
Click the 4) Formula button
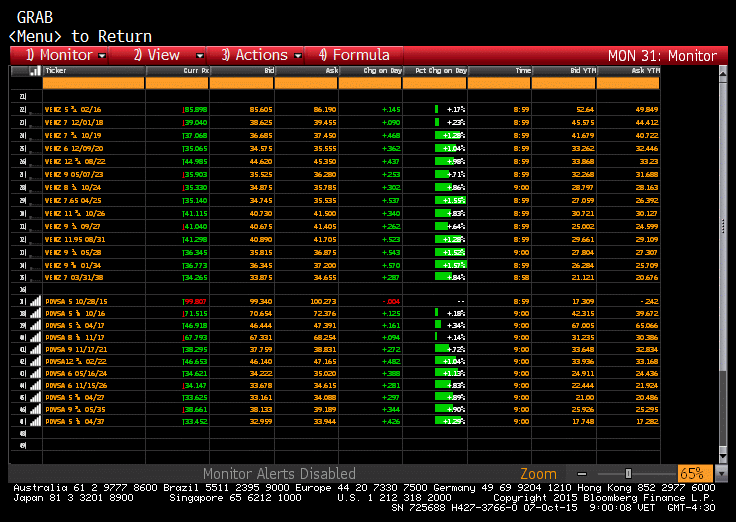(354, 55)
